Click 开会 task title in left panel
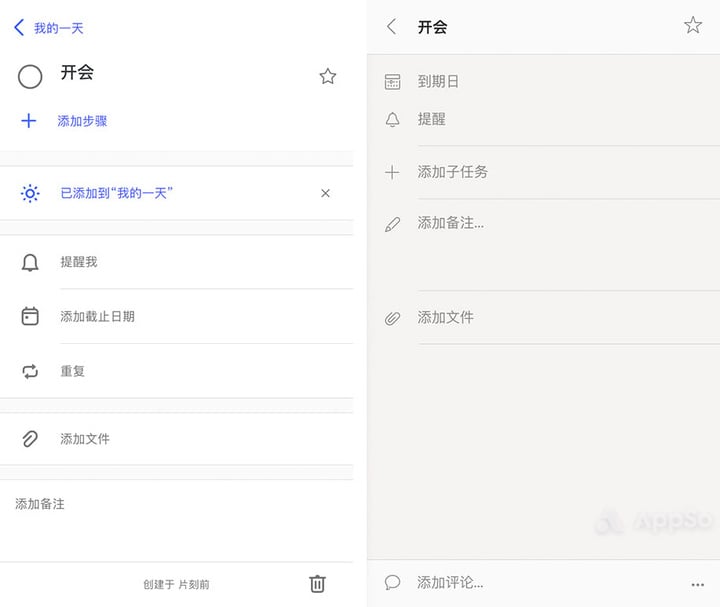 pyautogui.click(x=77, y=73)
